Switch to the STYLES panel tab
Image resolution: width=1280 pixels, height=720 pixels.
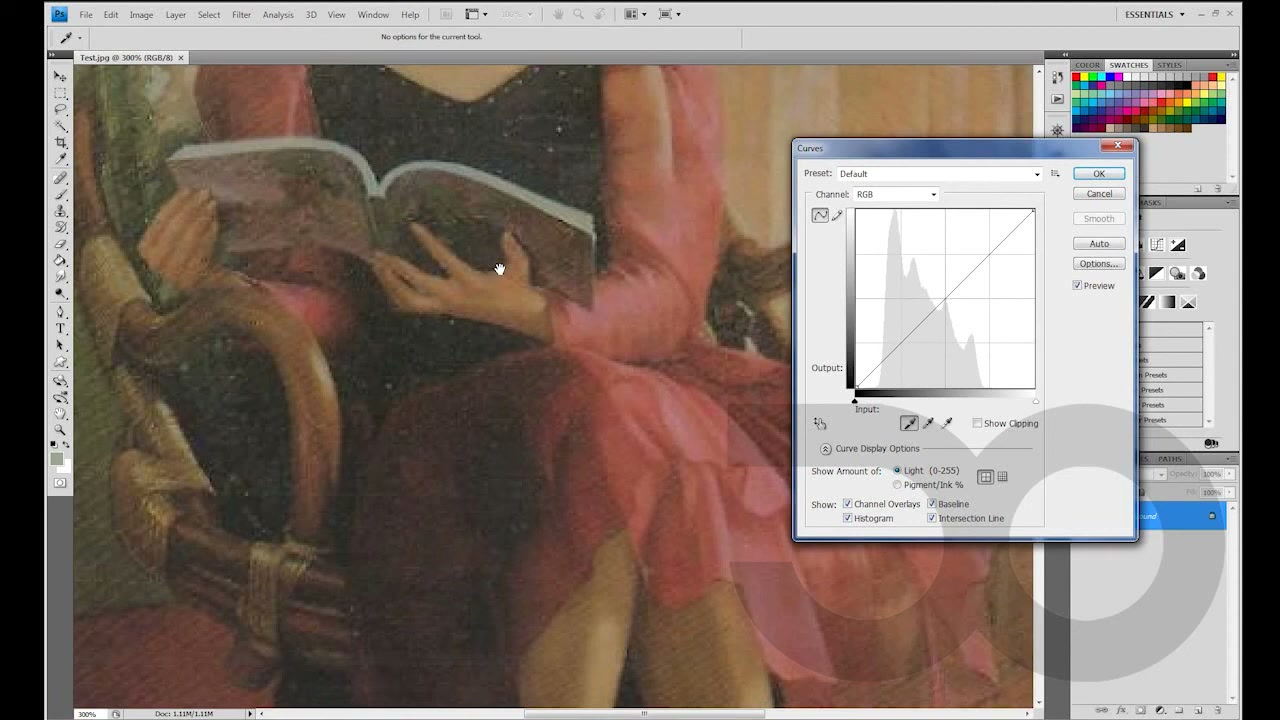coord(1169,65)
